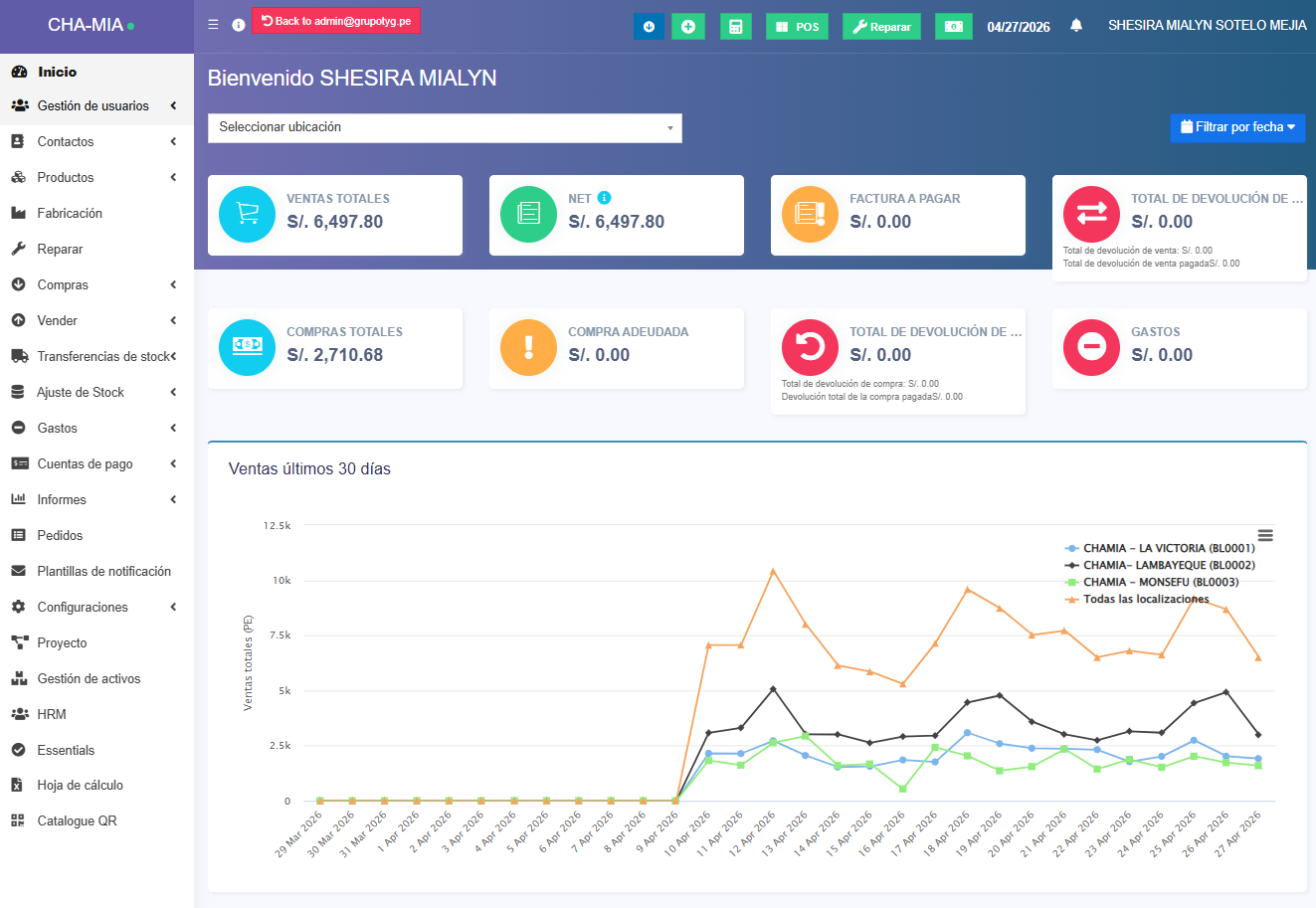This screenshot has height=908, width=1316.
Task: Hide the CHAMIA- LAMBAYEQUE legend series
Action: click(1168, 565)
